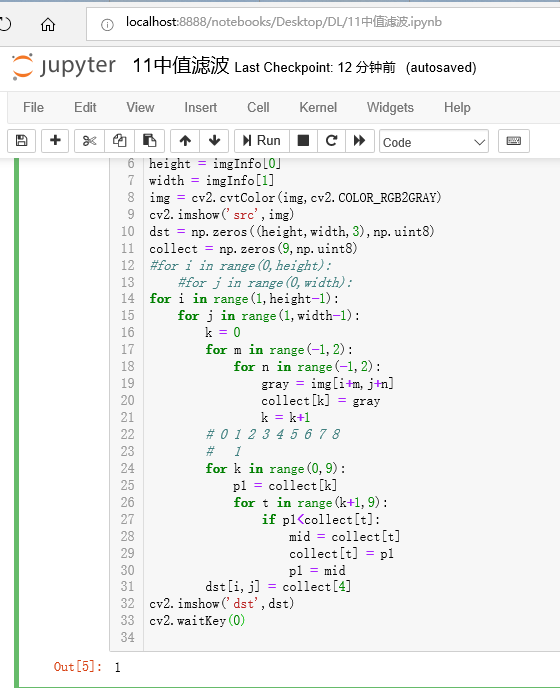Image resolution: width=560 pixels, height=691 pixels.
Task: Click for i in range(1,height-1) line
Action: (x=245, y=299)
